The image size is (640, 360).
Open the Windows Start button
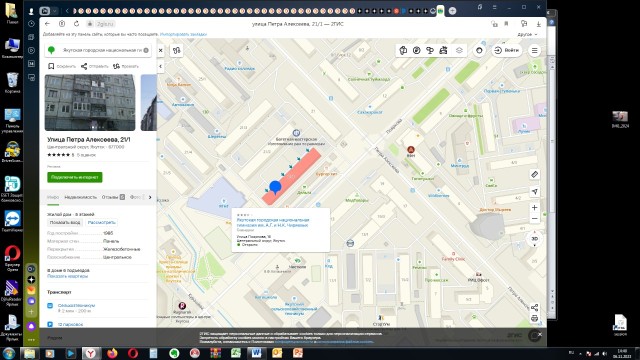tap(9, 353)
